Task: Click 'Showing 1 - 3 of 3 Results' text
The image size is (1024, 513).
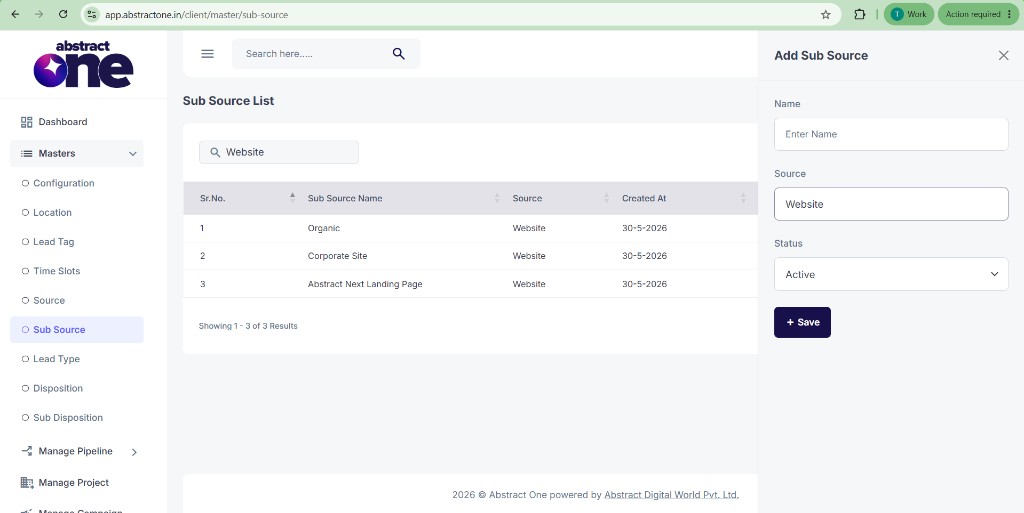Action: click(x=248, y=326)
